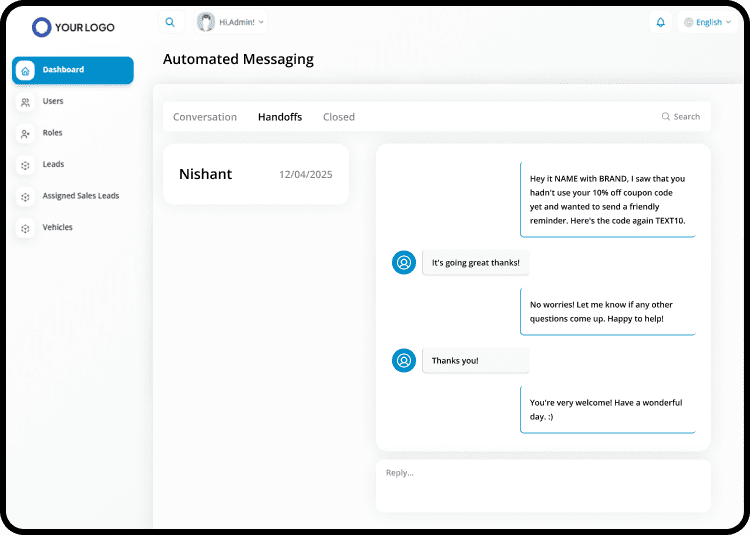Click the YOUR LOGO brand icon
The height and width of the screenshot is (535, 750).
click(41, 27)
